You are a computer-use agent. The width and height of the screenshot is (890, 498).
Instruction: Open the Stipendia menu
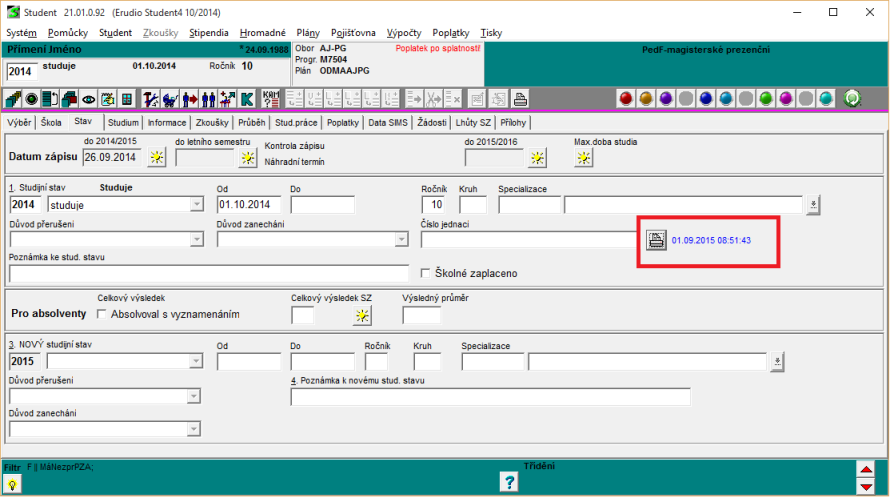coord(211,32)
